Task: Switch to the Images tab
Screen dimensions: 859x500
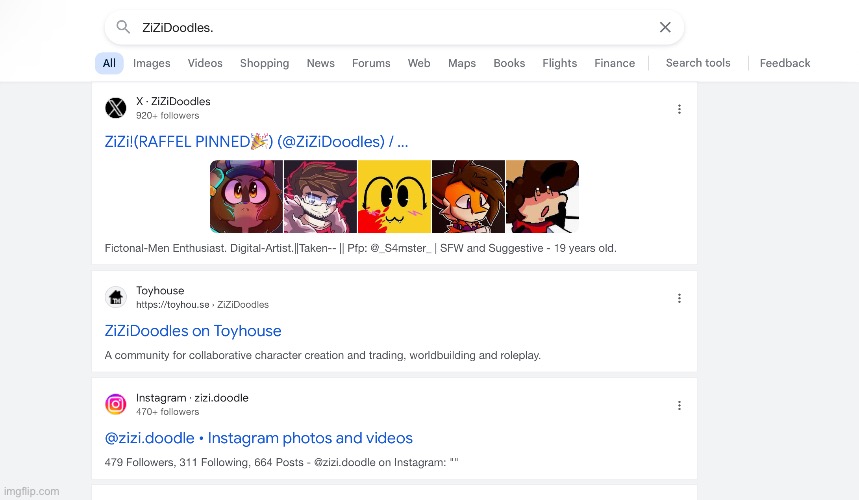Action: coord(152,63)
